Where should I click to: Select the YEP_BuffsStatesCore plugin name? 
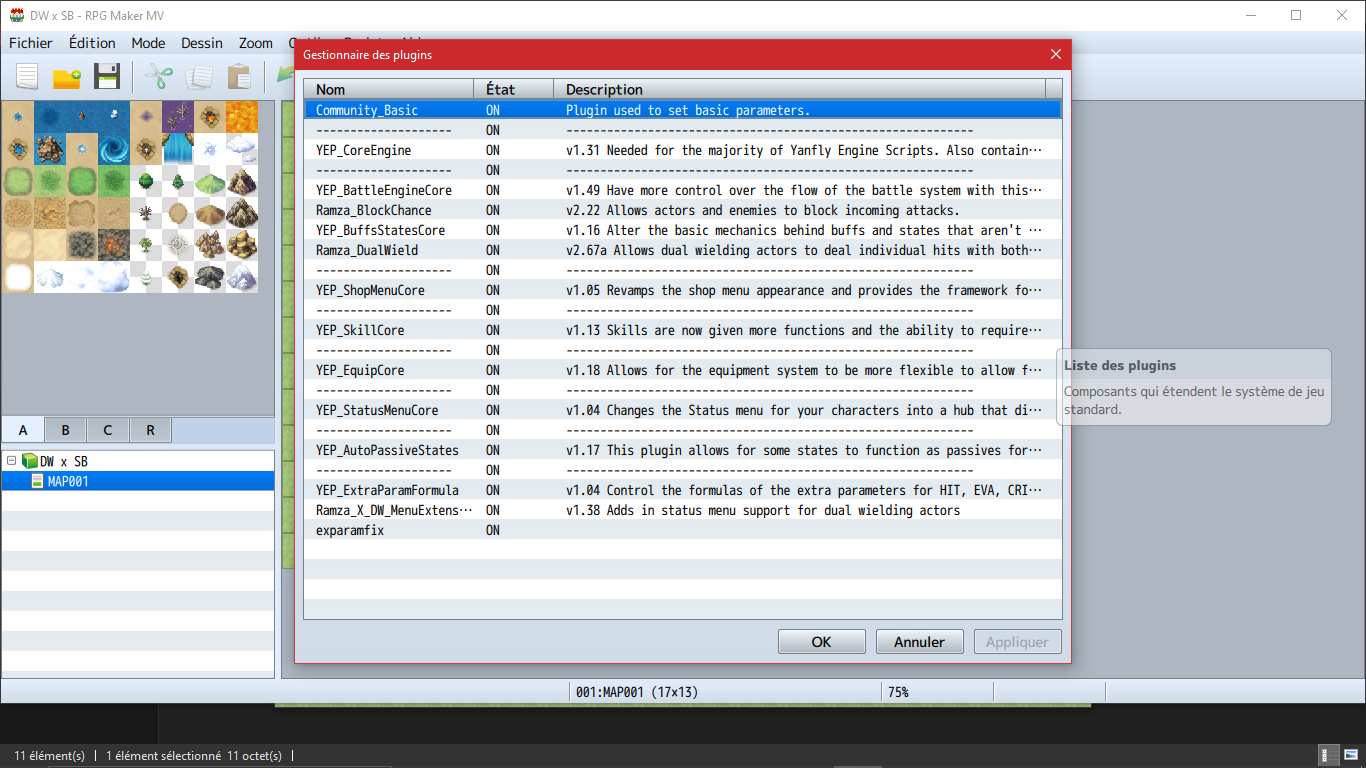(x=380, y=230)
